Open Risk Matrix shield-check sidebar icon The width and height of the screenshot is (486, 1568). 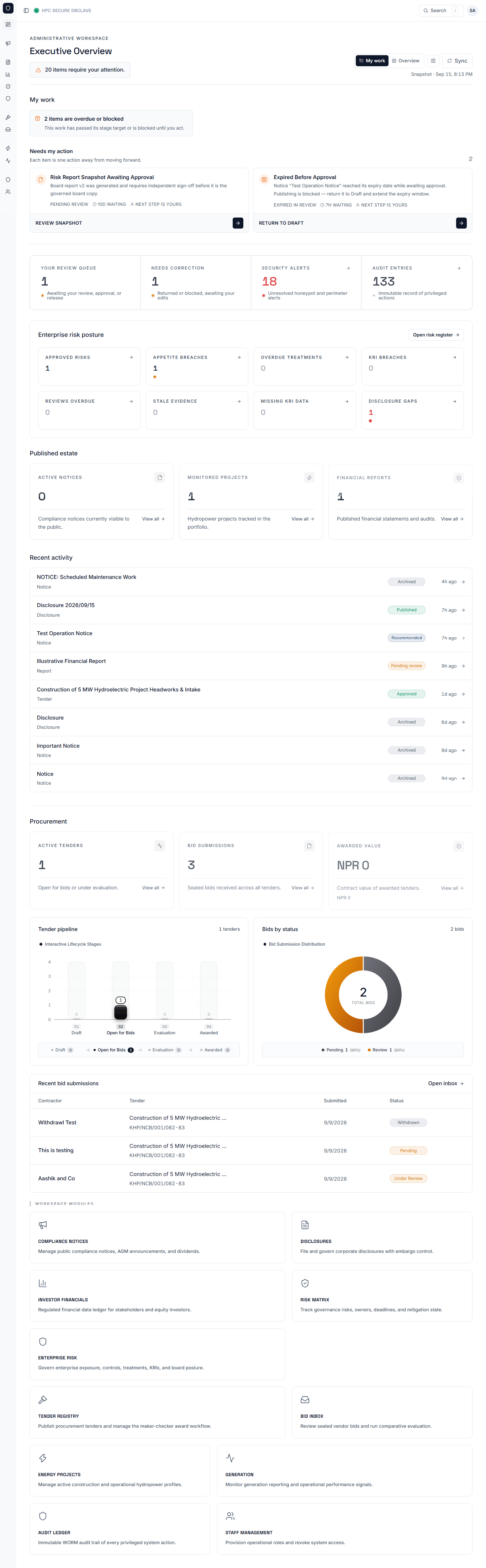pyautogui.click(x=8, y=87)
